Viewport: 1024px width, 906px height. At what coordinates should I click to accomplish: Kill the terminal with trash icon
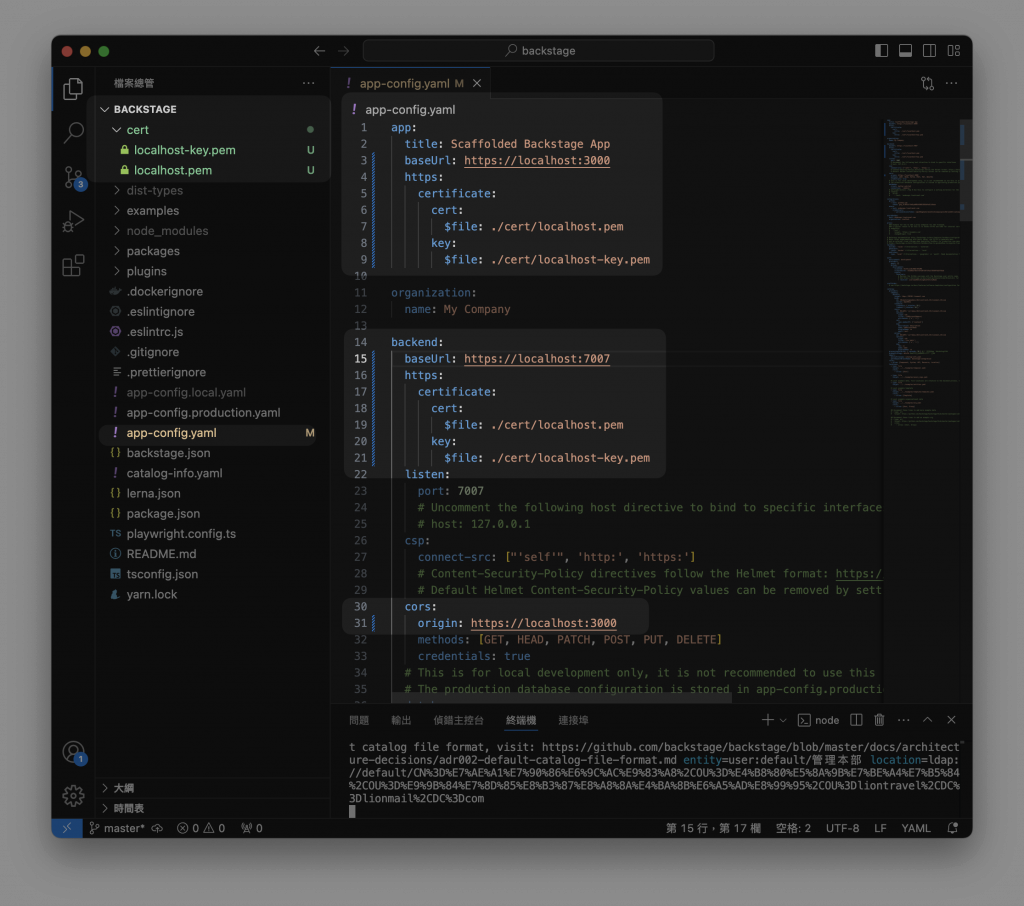tap(880, 720)
